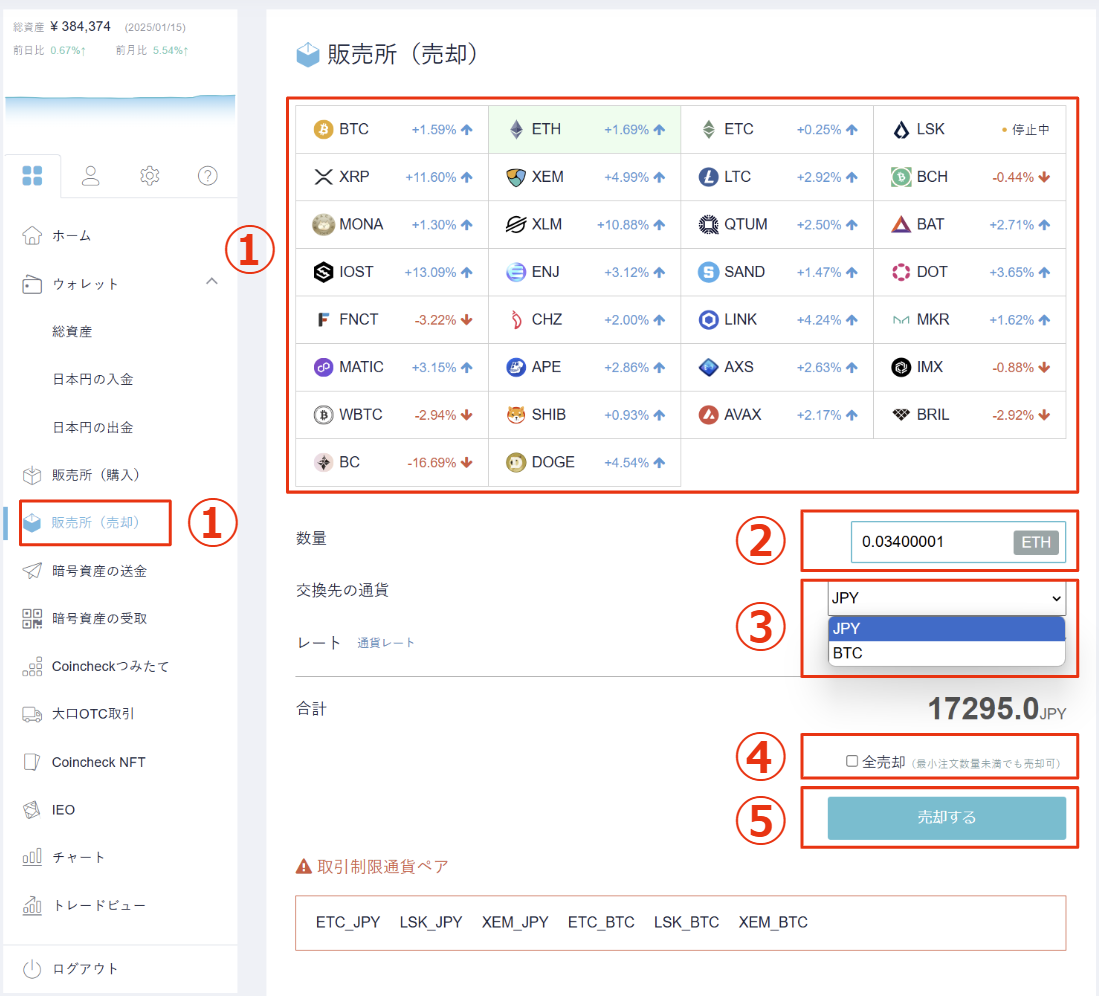
Task: Select the IMX coin icon
Action: coord(901,367)
